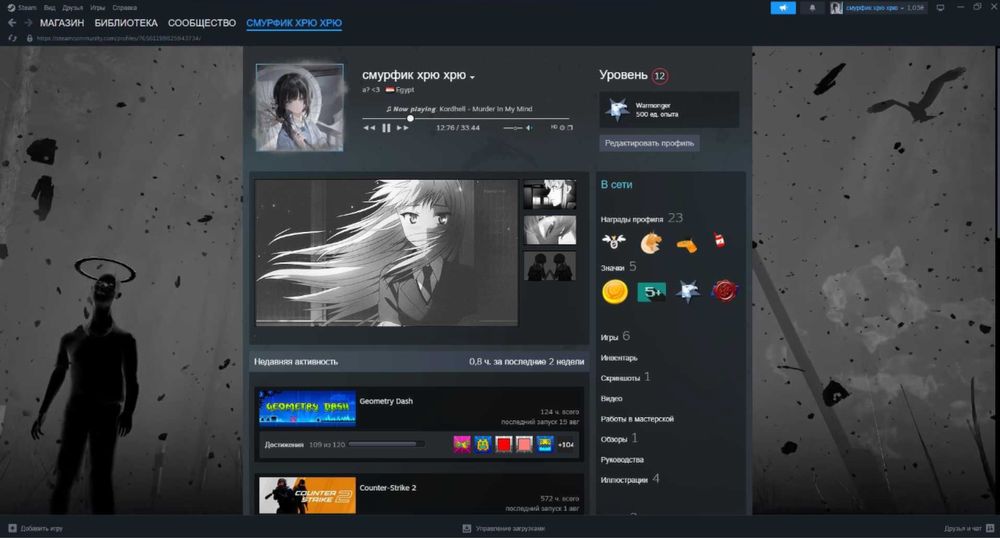Screen dimensions: 1000x538
Task: Mute via the player speaker icon
Action: click(529, 127)
